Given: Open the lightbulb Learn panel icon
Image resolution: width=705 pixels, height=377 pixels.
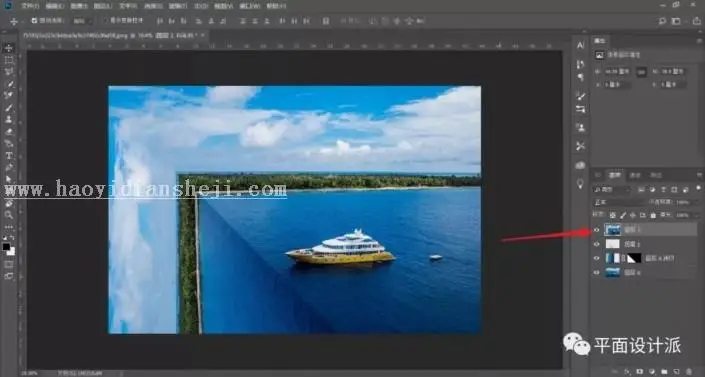Looking at the screenshot, I should pyautogui.click(x=580, y=184).
